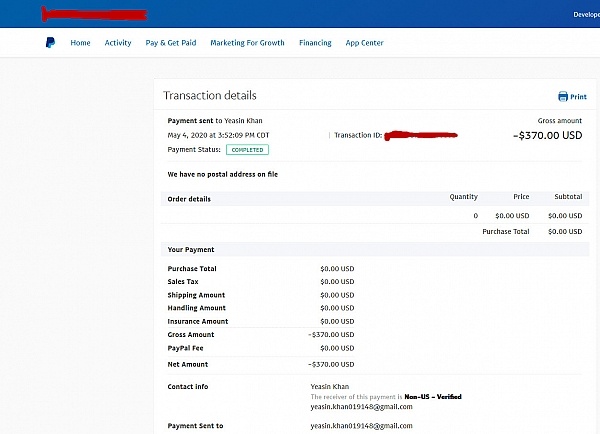Click the redacted account name in header
The height and width of the screenshot is (434, 600).
point(93,15)
